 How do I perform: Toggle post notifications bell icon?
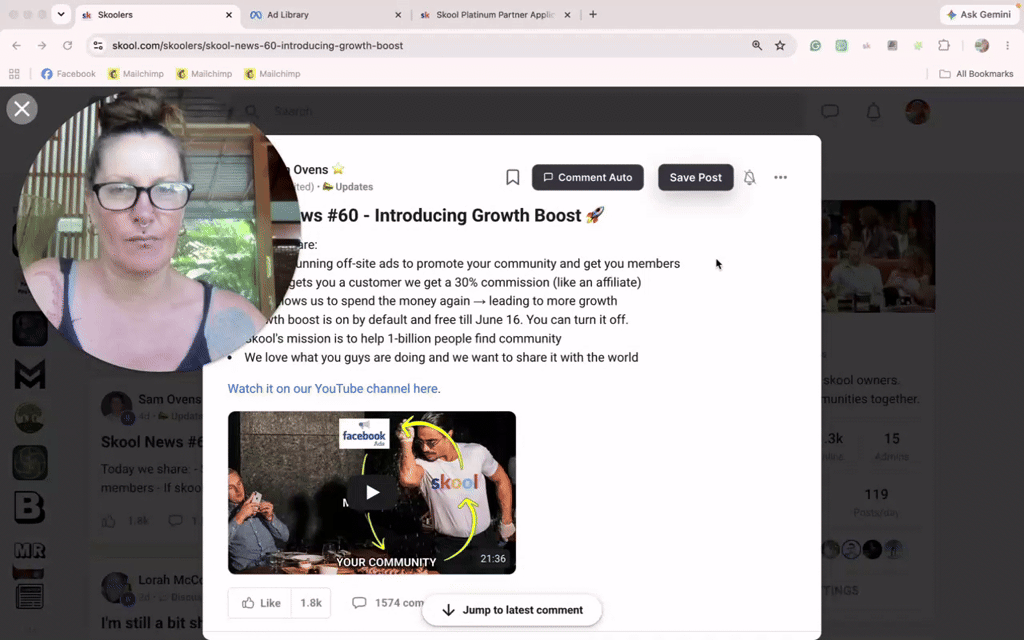click(750, 177)
